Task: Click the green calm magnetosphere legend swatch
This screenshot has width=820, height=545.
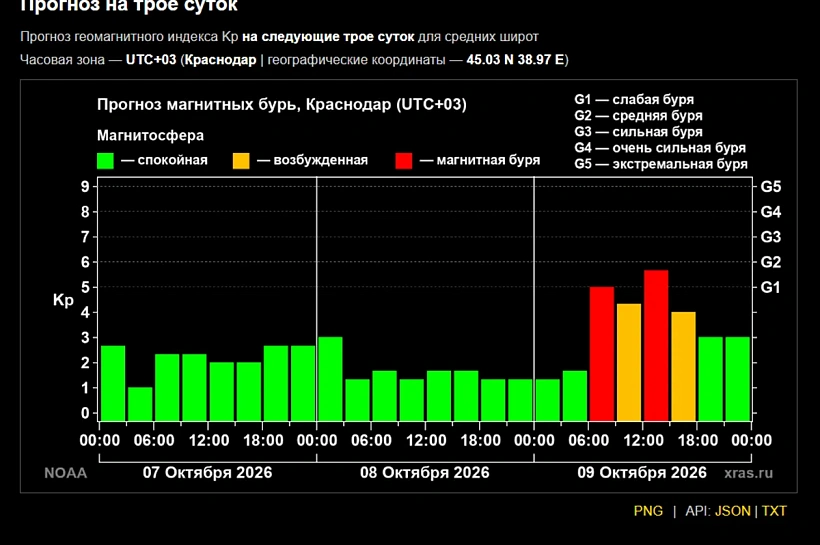Action: [105, 161]
